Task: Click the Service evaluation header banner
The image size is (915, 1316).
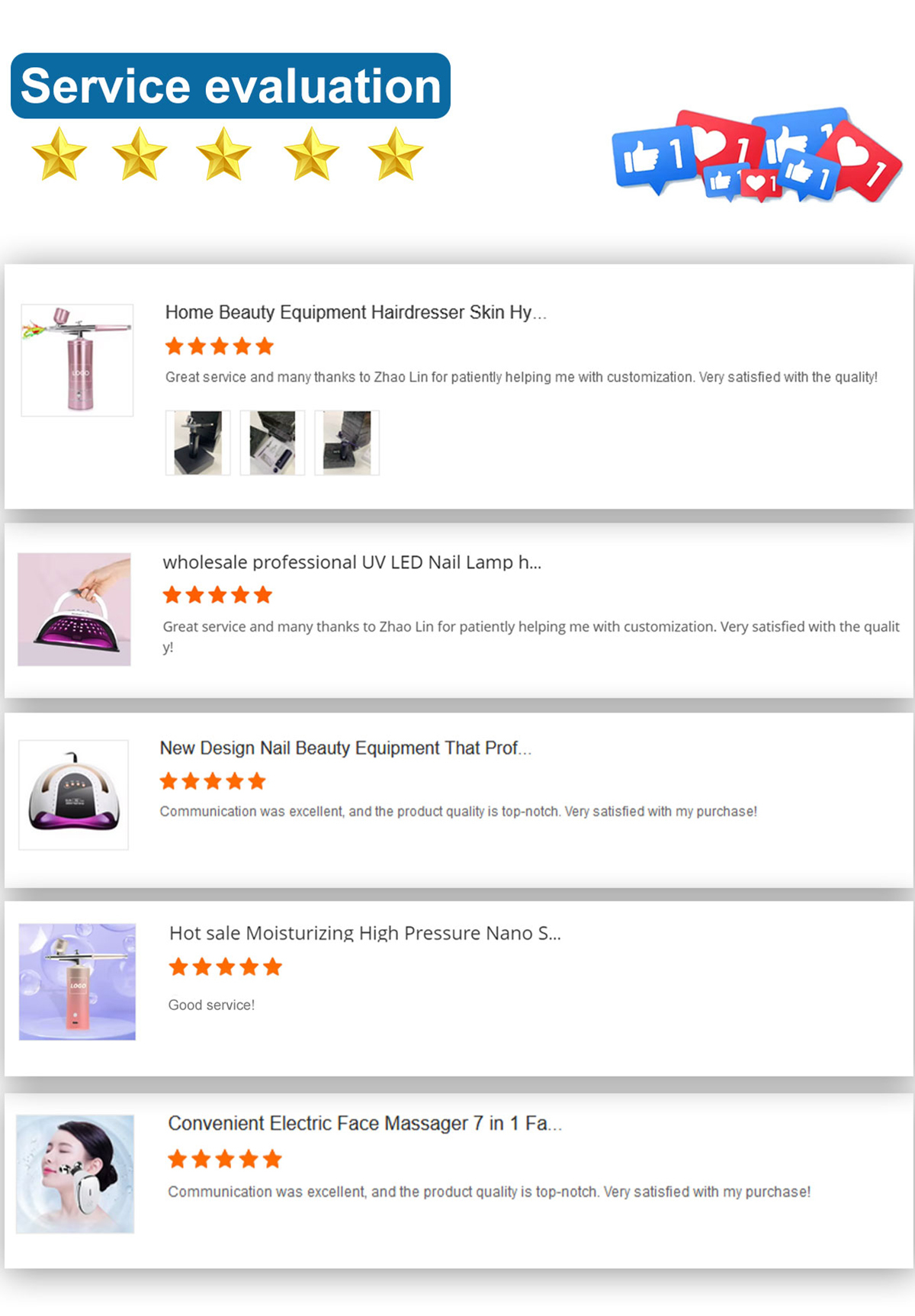Action: tap(230, 85)
